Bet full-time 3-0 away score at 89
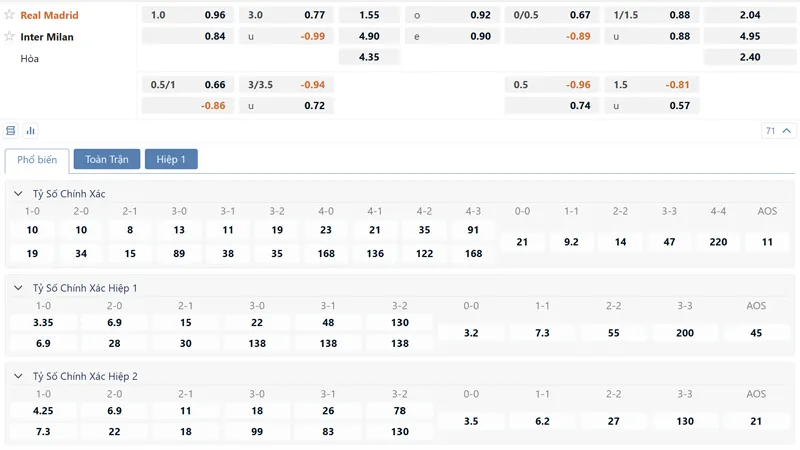The image size is (800, 450). (179, 254)
